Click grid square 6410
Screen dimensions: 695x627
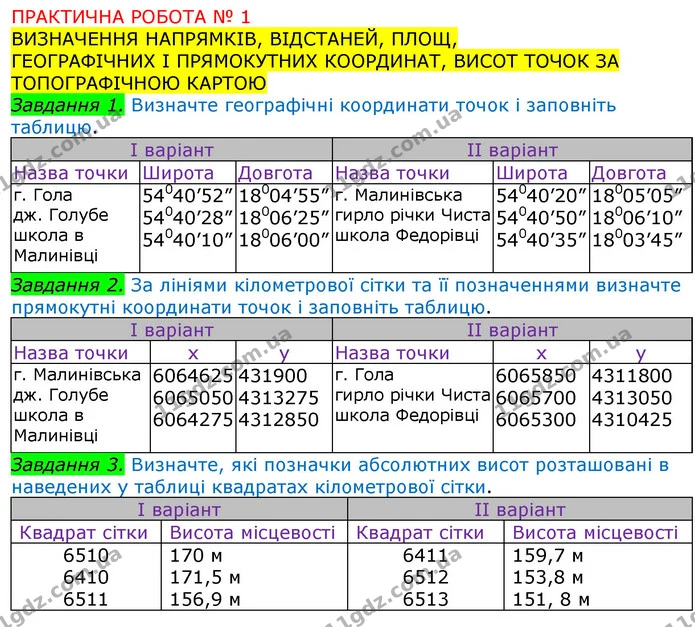tap(86, 577)
